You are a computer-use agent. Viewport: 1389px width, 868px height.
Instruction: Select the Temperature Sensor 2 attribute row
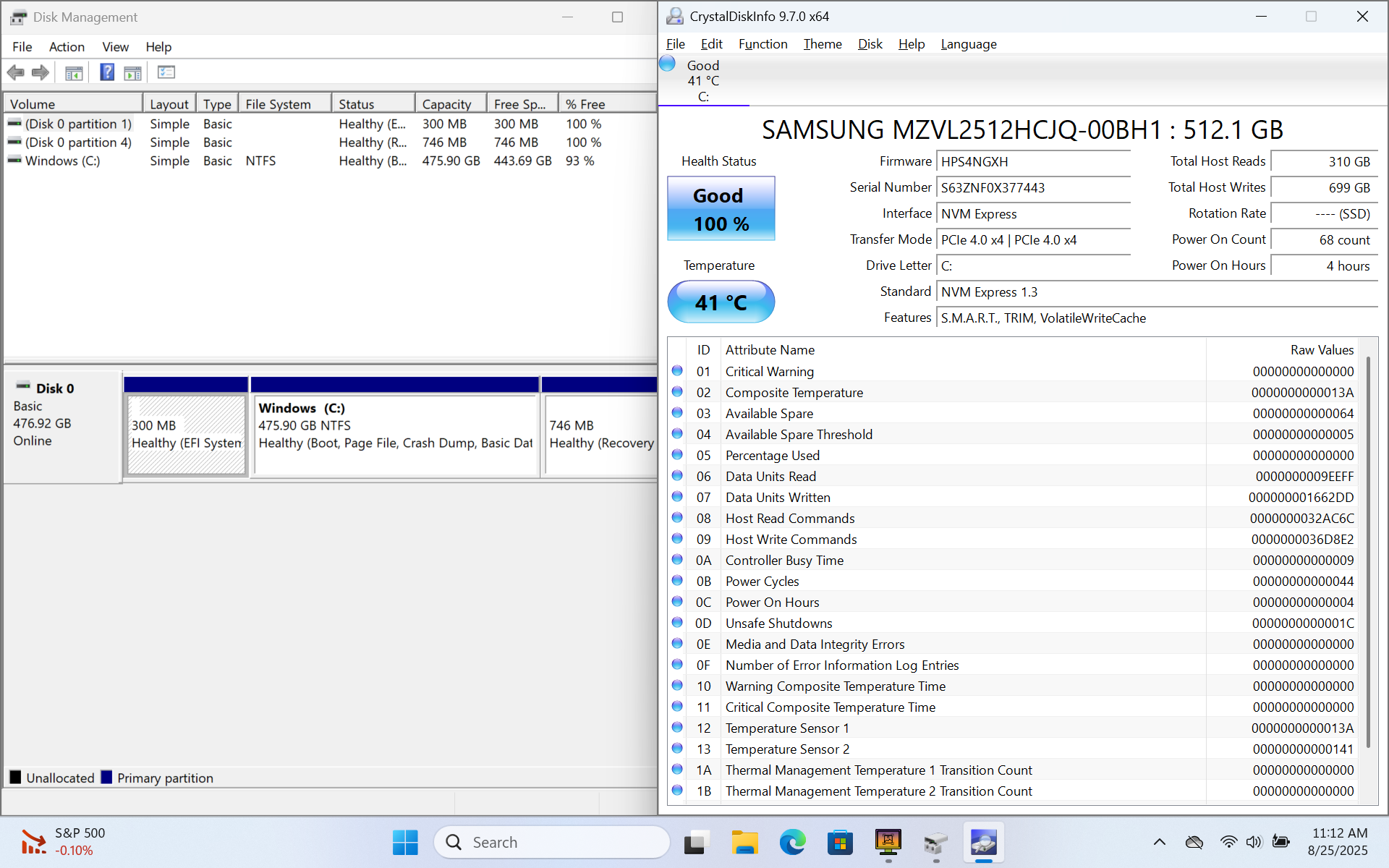coord(1013,749)
